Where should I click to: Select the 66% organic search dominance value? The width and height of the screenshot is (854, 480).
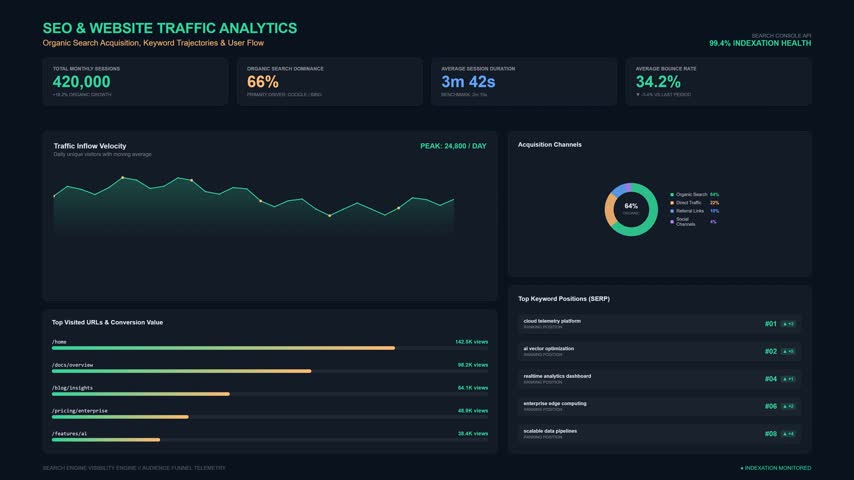coord(263,82)
